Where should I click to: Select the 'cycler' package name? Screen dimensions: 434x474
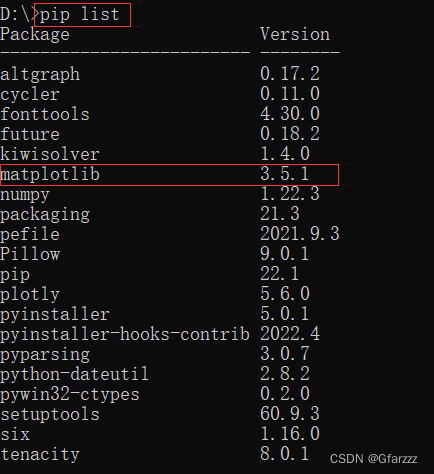[30, 95]
